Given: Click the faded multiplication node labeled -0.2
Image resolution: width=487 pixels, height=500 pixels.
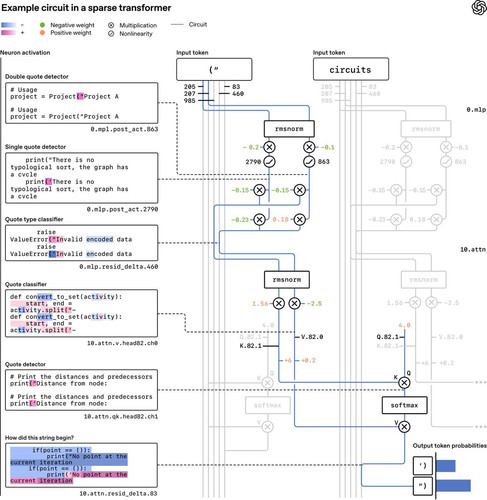Looking at the screenshot, I should pos(406,147).
